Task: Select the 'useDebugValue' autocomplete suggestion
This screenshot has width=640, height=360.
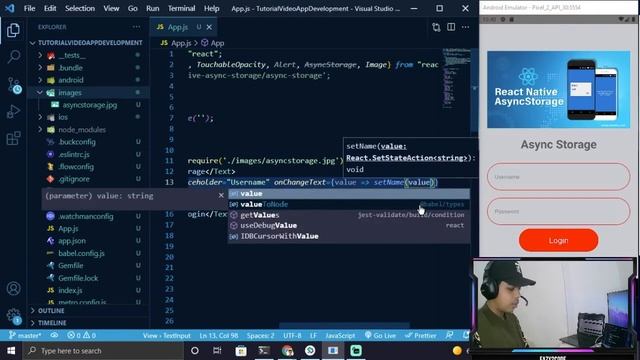Action: 349,225
